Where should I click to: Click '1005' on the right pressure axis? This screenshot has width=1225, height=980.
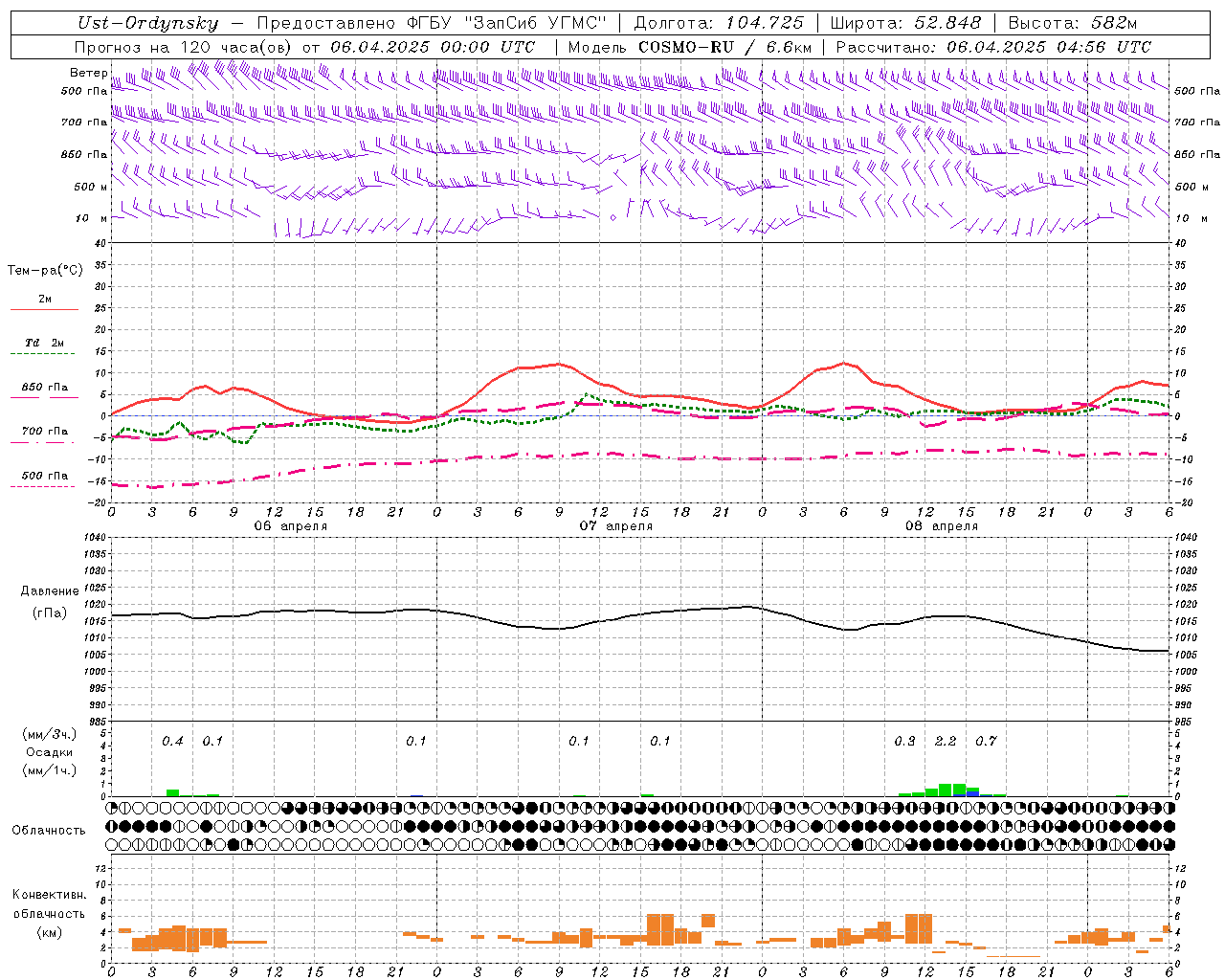click(1186, 655)
